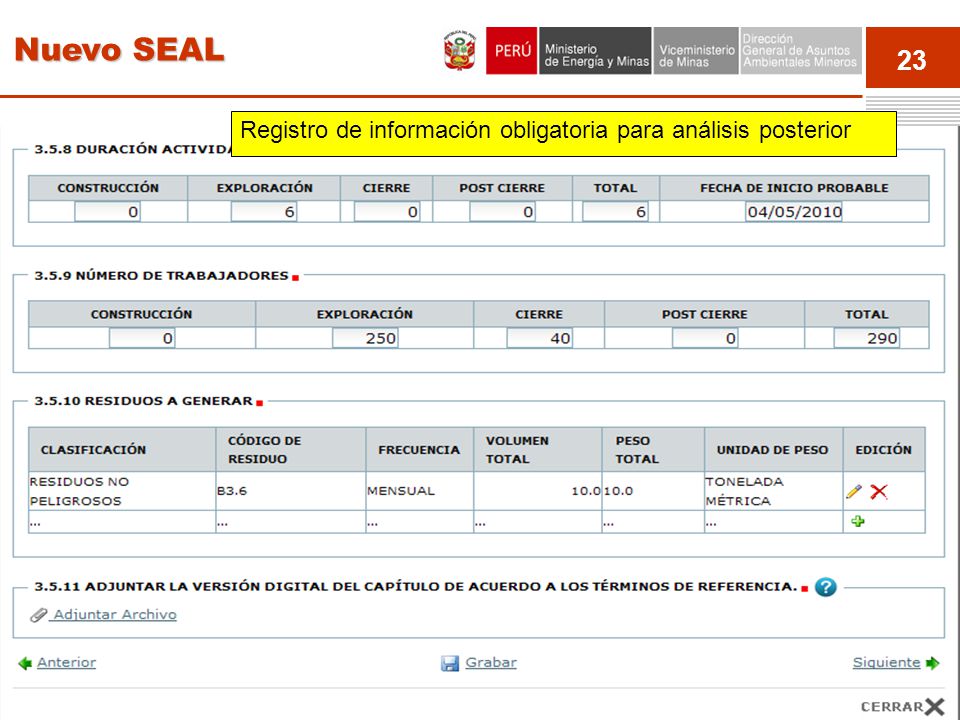The image size is (960, 720).
Task: Click the UNIDAD DE PESO column header
Action: click(x=774, y=450)
